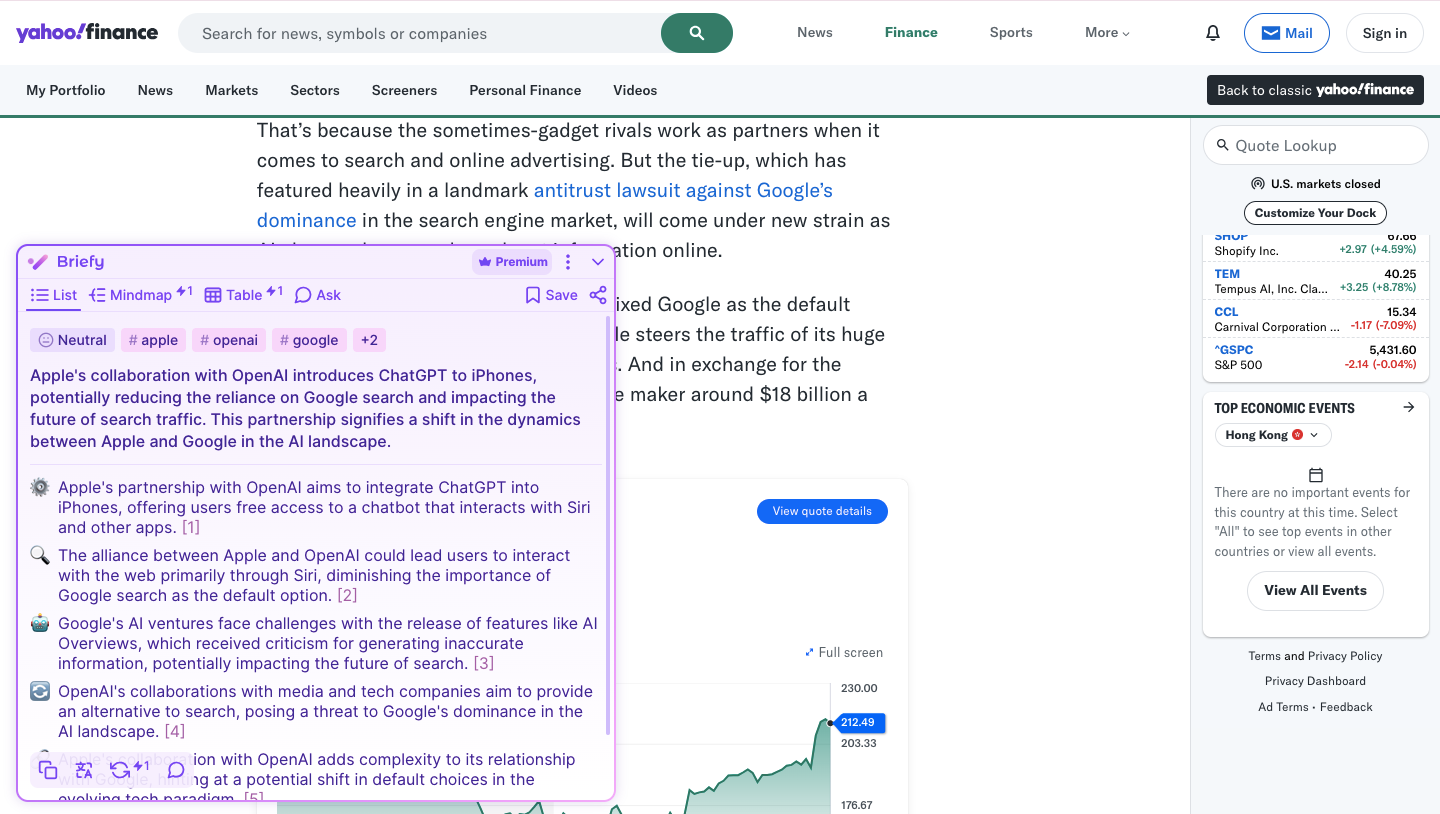Image resolution: width=1440 pixels, height=814 pixels.
Task: Click the chat bubble icon in Briefy toolbar
Action: [x=176, y=770]
